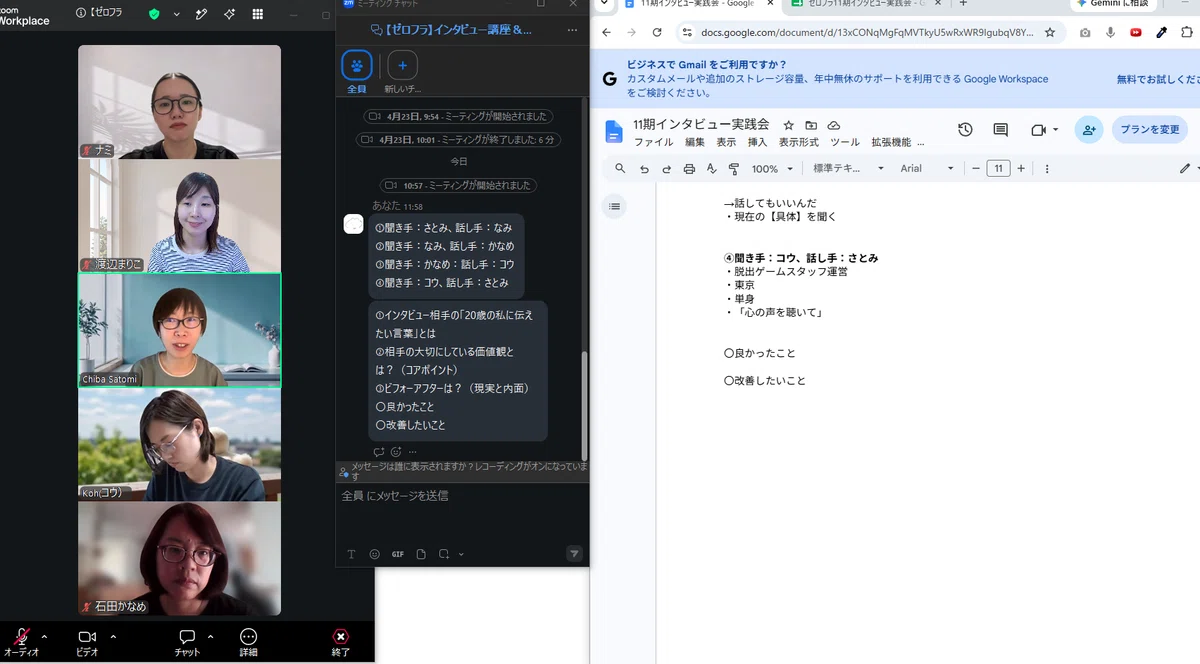Select Chiba Satomi video tile

(x=180, y=330)
